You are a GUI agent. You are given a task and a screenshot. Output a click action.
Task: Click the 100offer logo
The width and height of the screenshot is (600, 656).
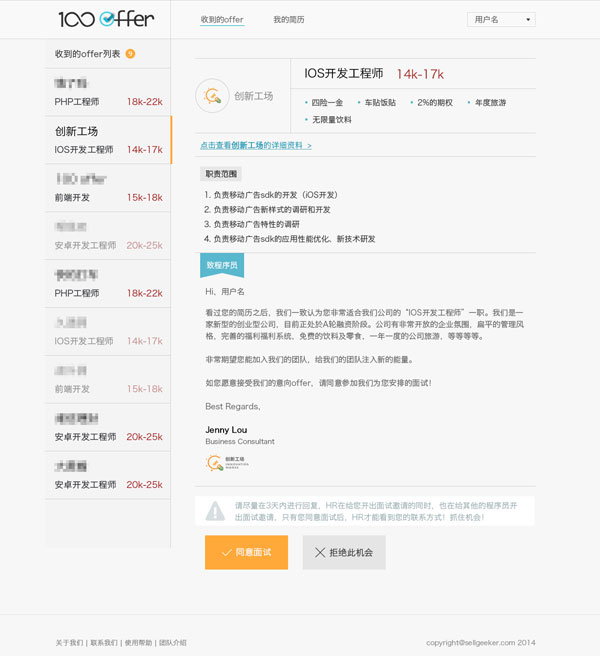(106, 19)
